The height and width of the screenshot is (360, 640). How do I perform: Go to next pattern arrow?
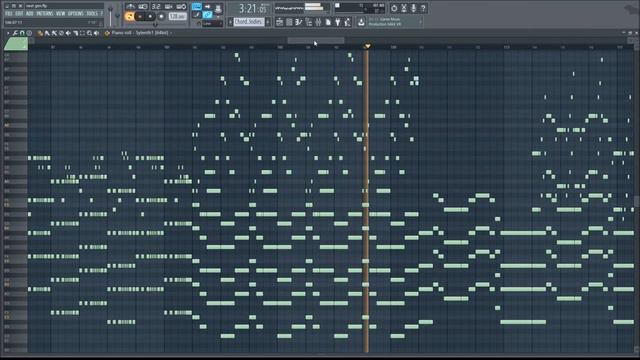click(x=268, y=22)
